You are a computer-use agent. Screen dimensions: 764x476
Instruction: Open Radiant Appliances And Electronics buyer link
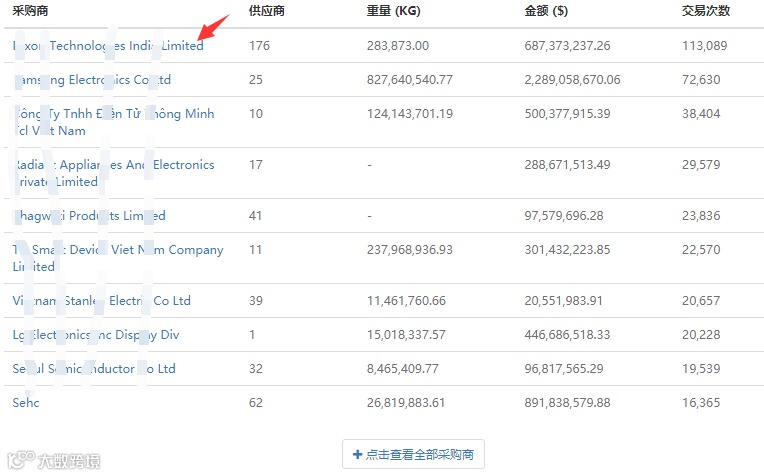(x=113, y=173)
